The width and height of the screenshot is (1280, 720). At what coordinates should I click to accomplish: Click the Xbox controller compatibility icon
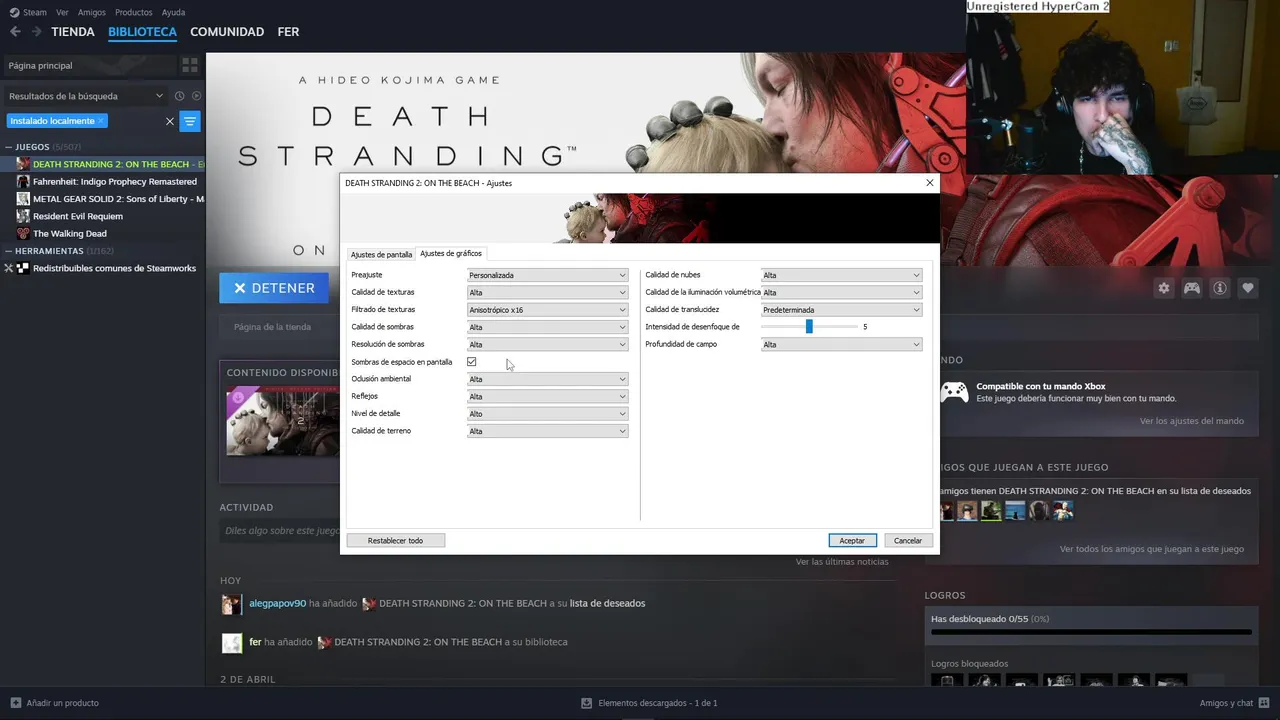pyautogui.click(x=955, y=392)
